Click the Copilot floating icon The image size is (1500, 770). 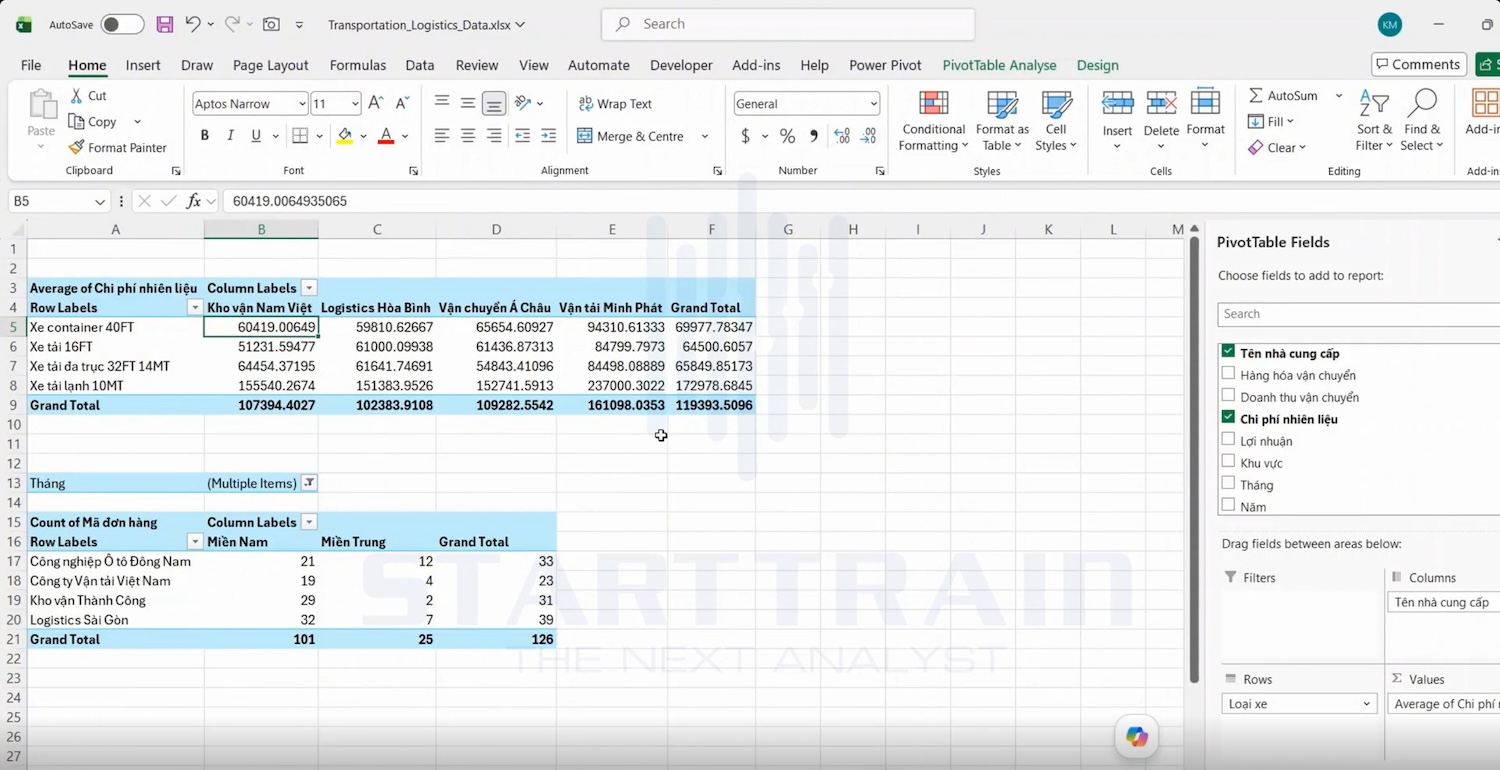click(1137, 737)
